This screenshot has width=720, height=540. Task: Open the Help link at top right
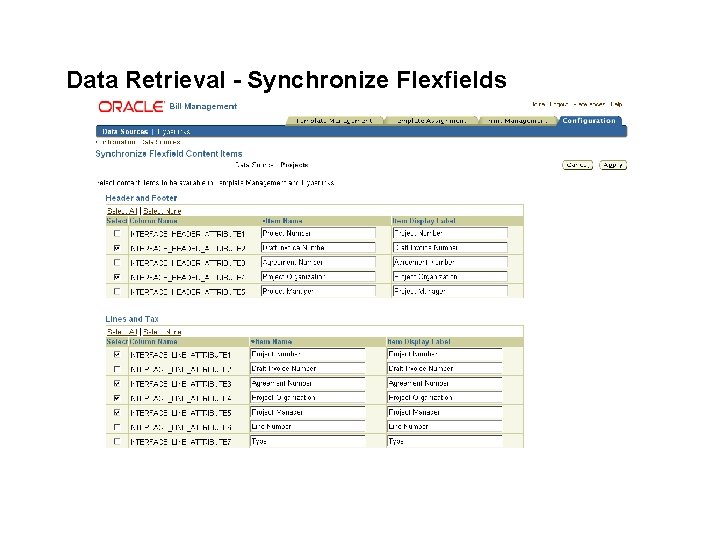pos(616,104)
